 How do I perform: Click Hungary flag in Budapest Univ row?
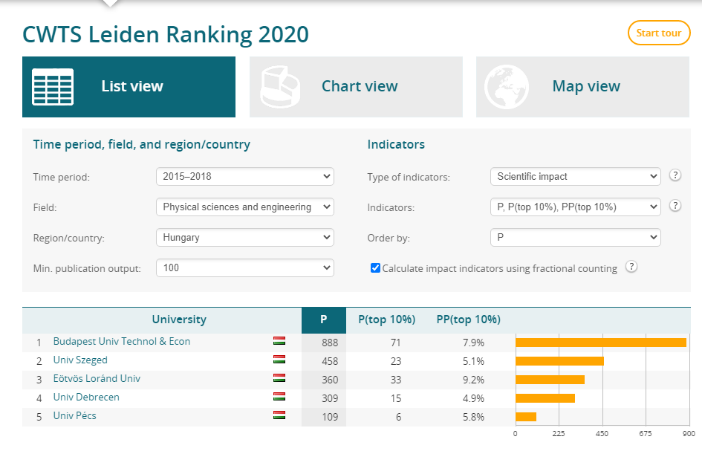click(279, 341)
